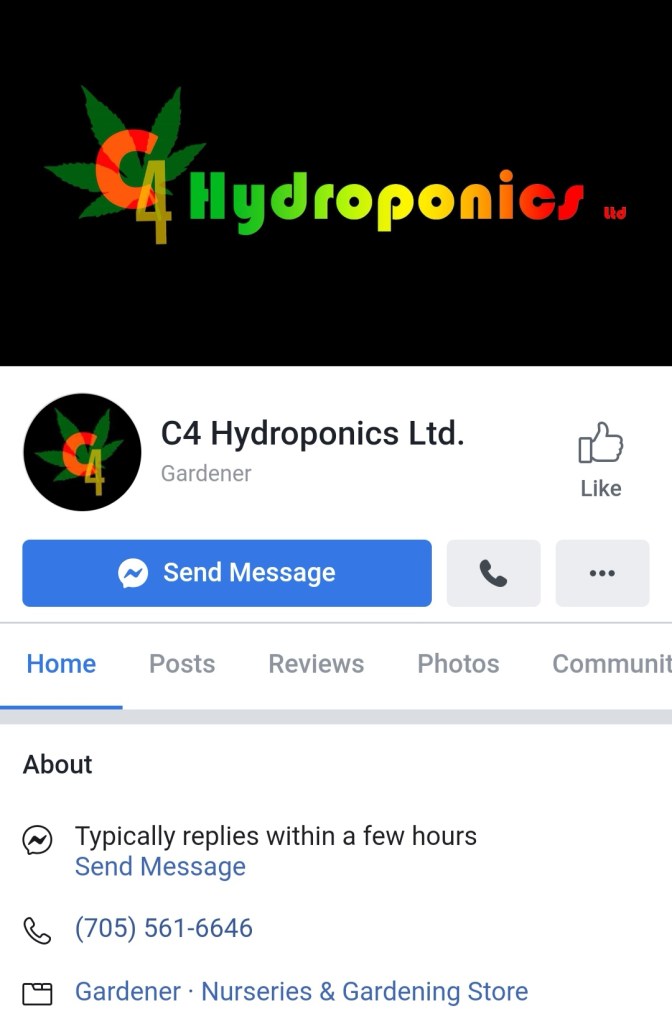Click the Messenger icon in Send Message button
The image size is (672, 1021).
click(x=133, y=573)
